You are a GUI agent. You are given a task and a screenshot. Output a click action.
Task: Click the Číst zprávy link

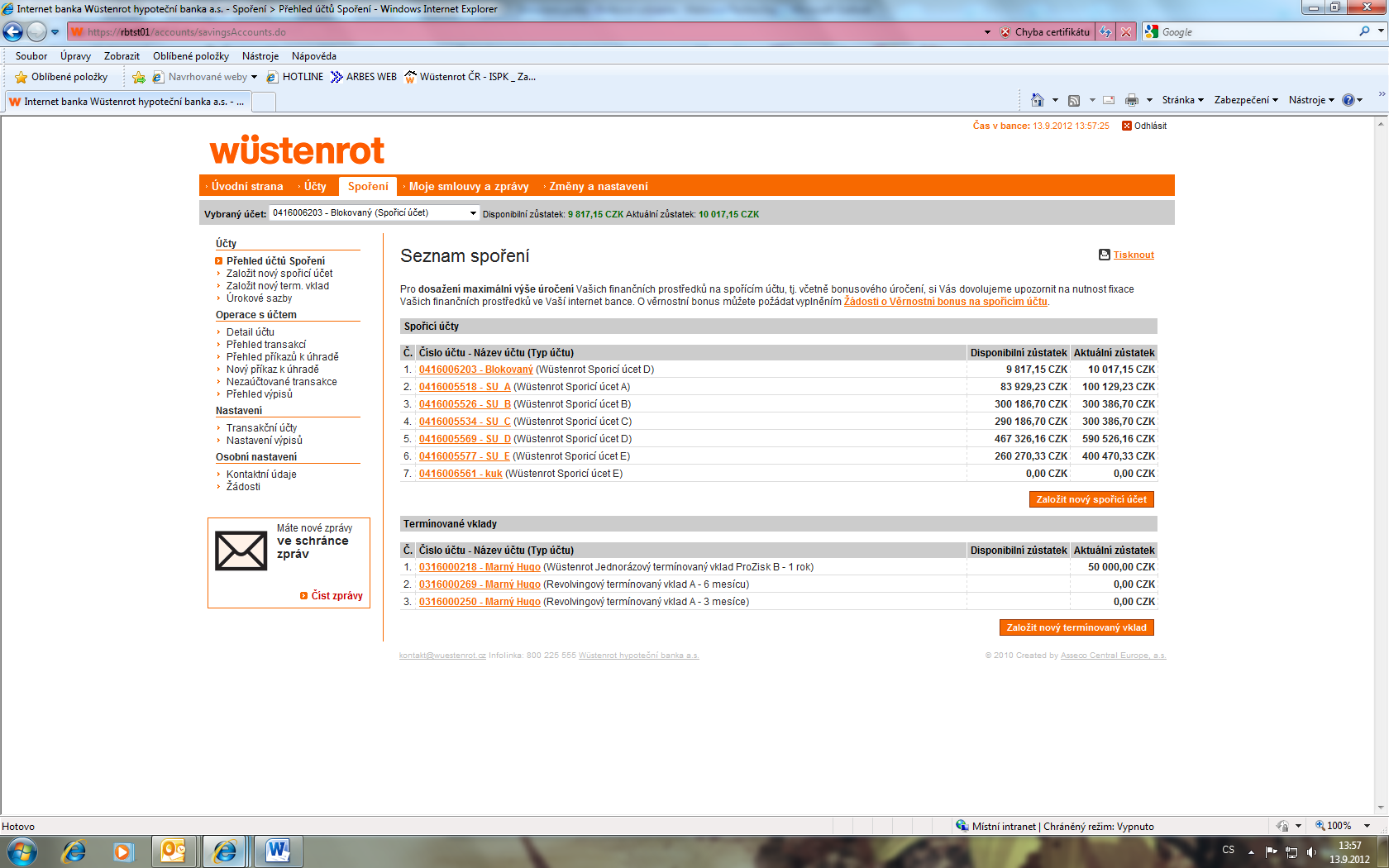point(337,595)
